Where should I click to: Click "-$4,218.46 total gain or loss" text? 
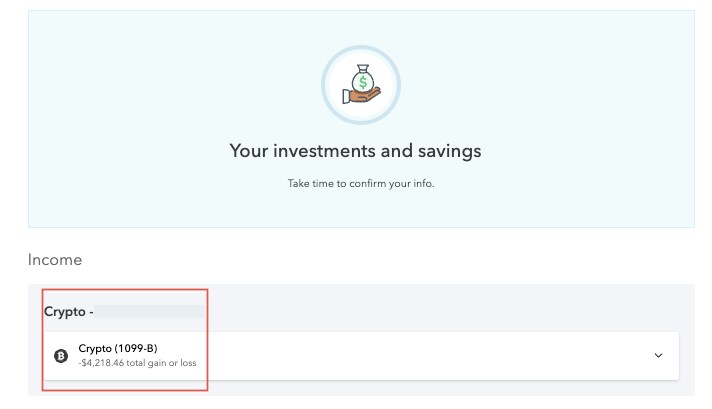pyautogui.click(x=137, y=363)
